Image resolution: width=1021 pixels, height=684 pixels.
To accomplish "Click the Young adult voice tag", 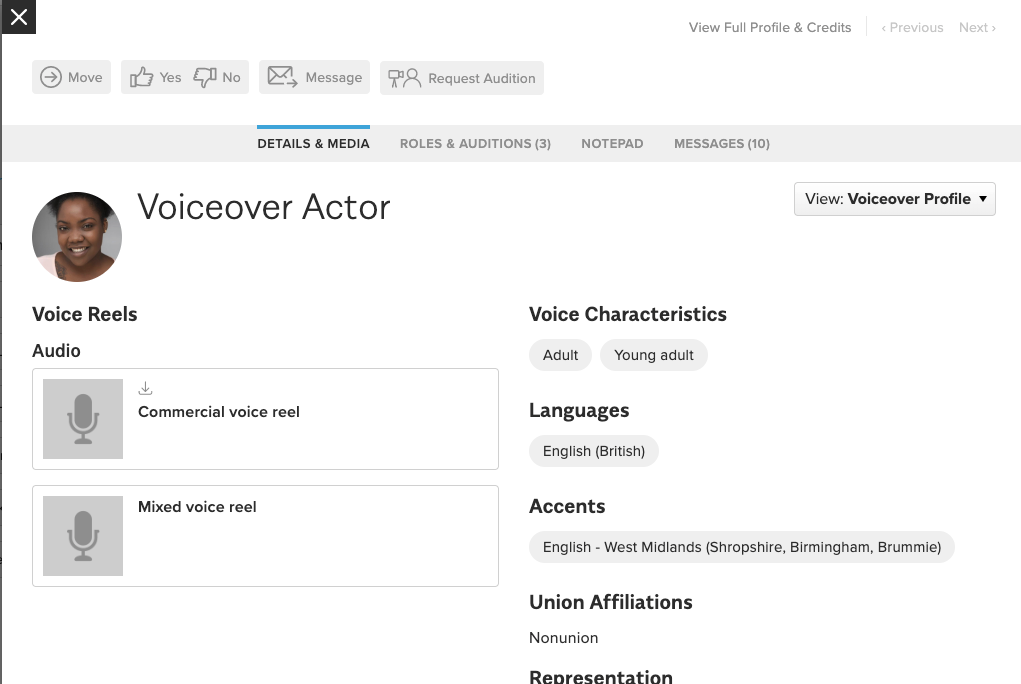I will pyautogui.click(x=653, y=355).
